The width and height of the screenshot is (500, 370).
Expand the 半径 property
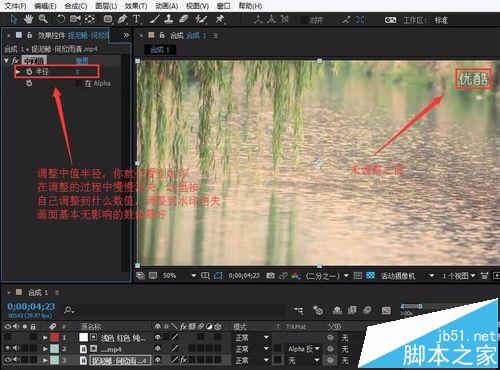[x=18, y=71]
